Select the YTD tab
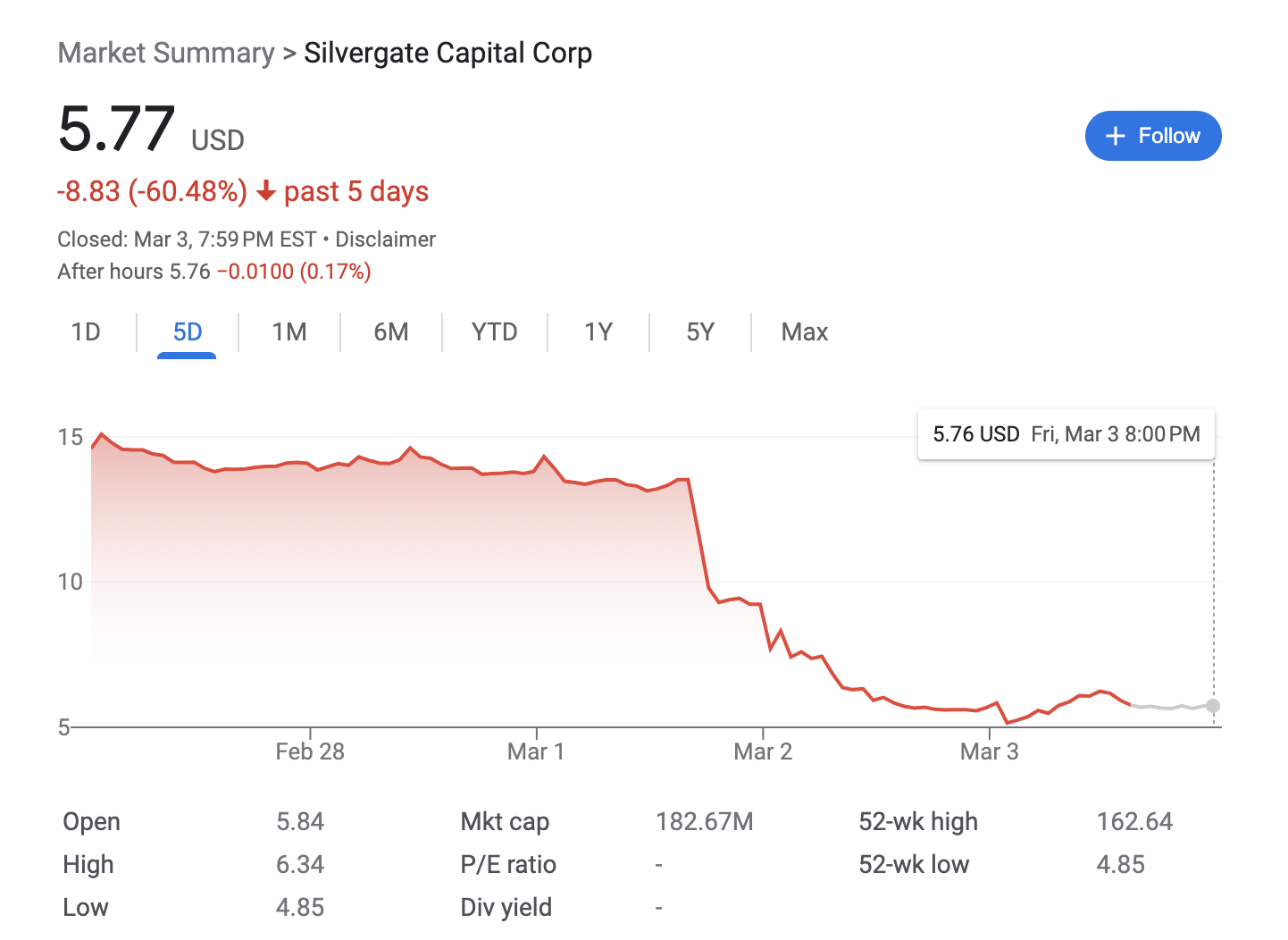This screenshot has height=940, width=1288. pos(494,332)
